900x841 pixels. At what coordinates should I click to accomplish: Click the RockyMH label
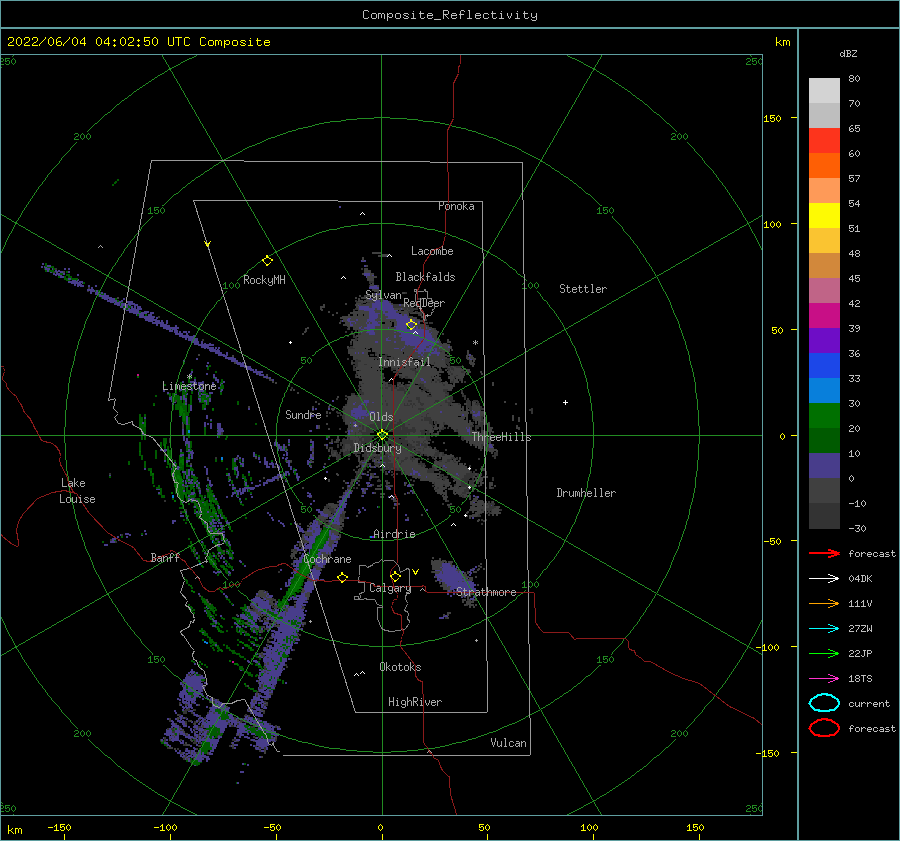264,280
